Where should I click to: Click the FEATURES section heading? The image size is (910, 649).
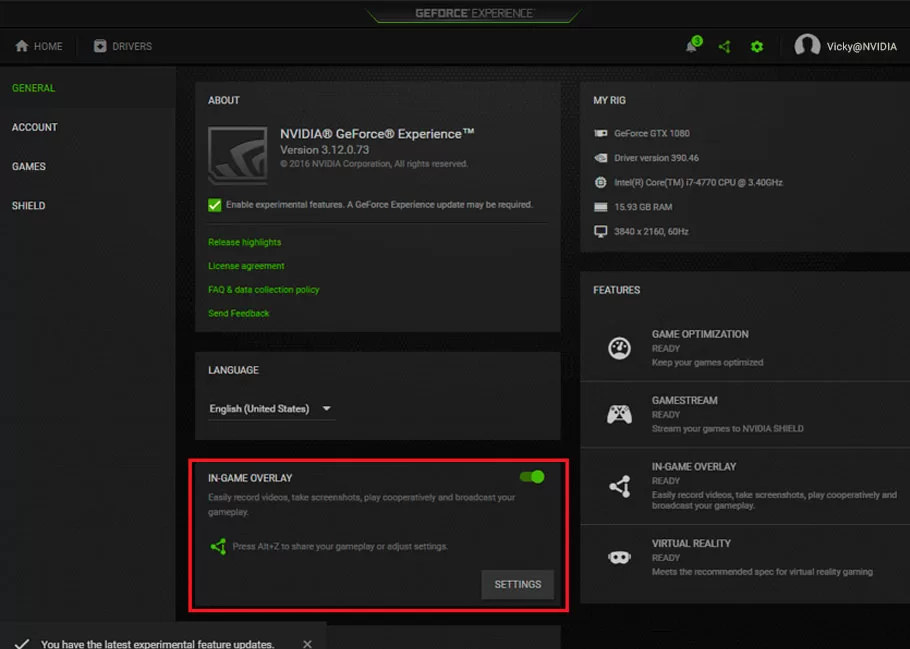tap(616, 290)
